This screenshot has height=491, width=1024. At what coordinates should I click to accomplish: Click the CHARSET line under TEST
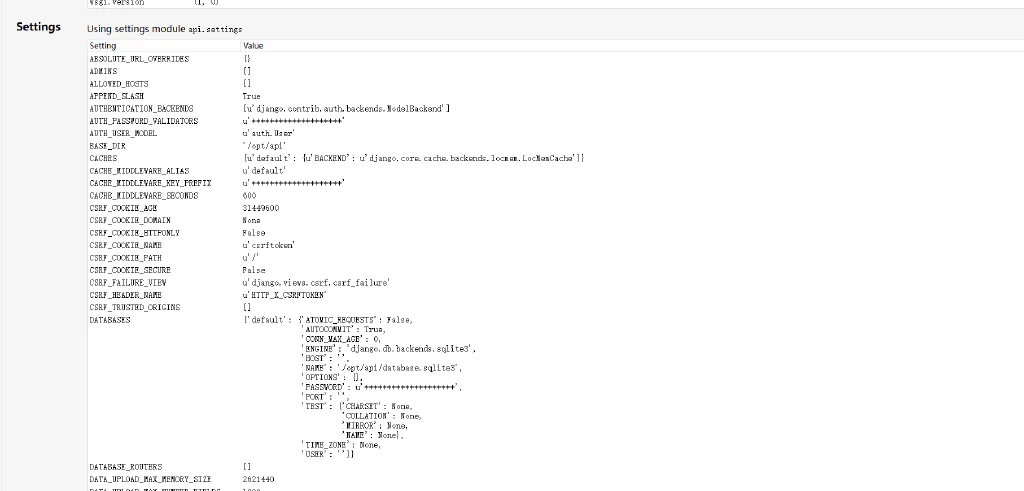377,407
